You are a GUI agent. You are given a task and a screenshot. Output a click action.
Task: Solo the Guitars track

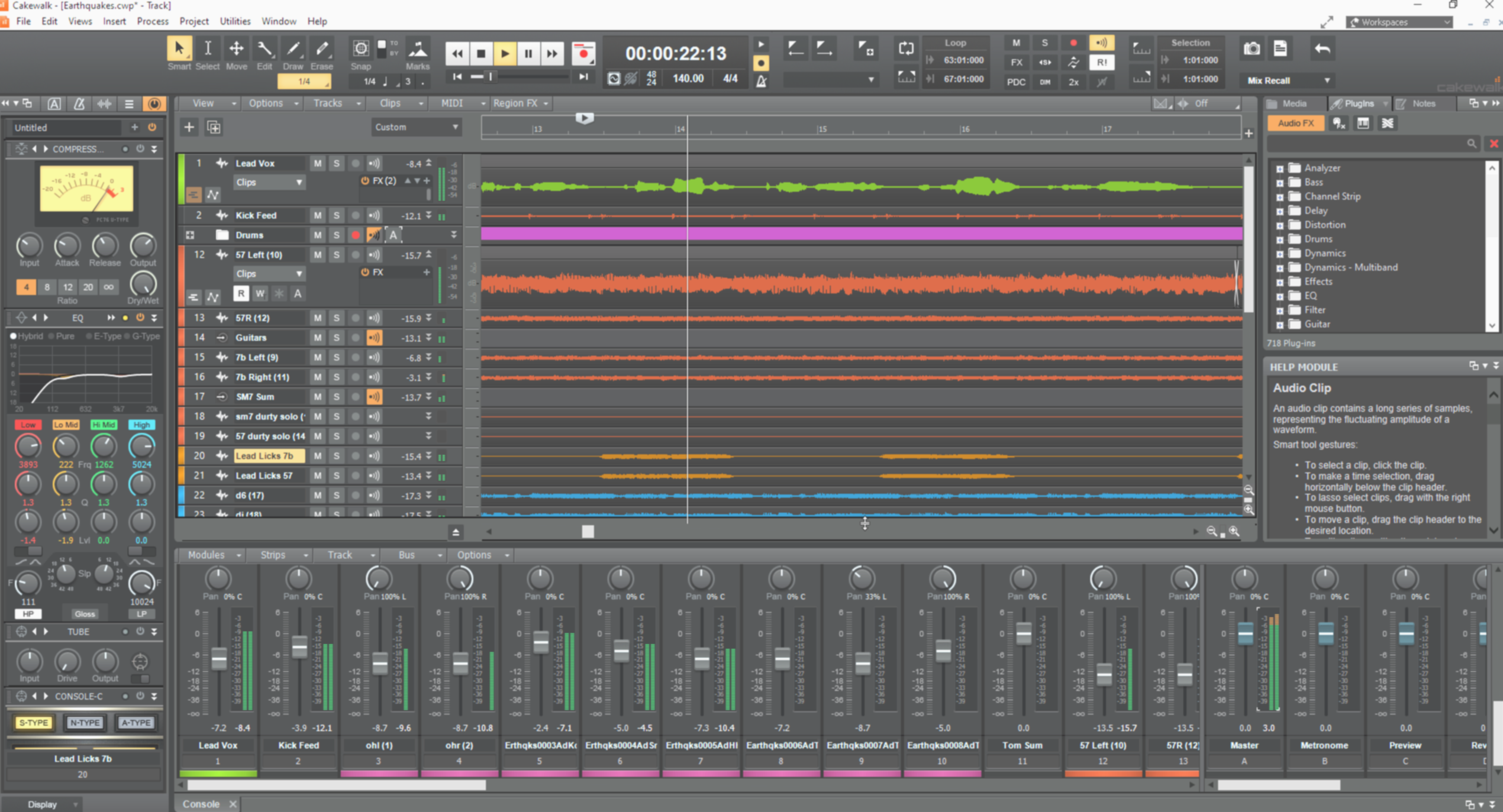point(336,338)
